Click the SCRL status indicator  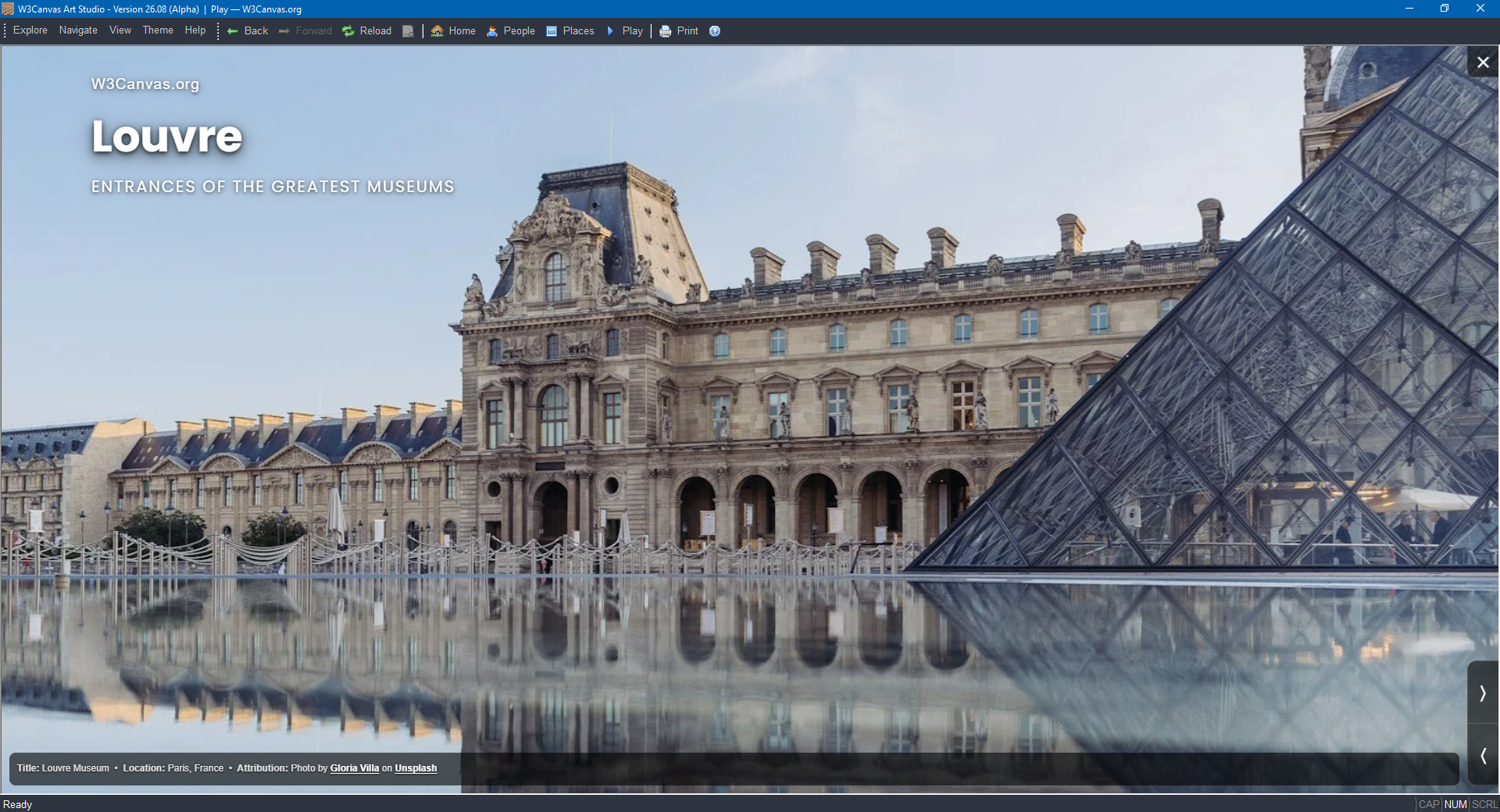[1484, 804]
